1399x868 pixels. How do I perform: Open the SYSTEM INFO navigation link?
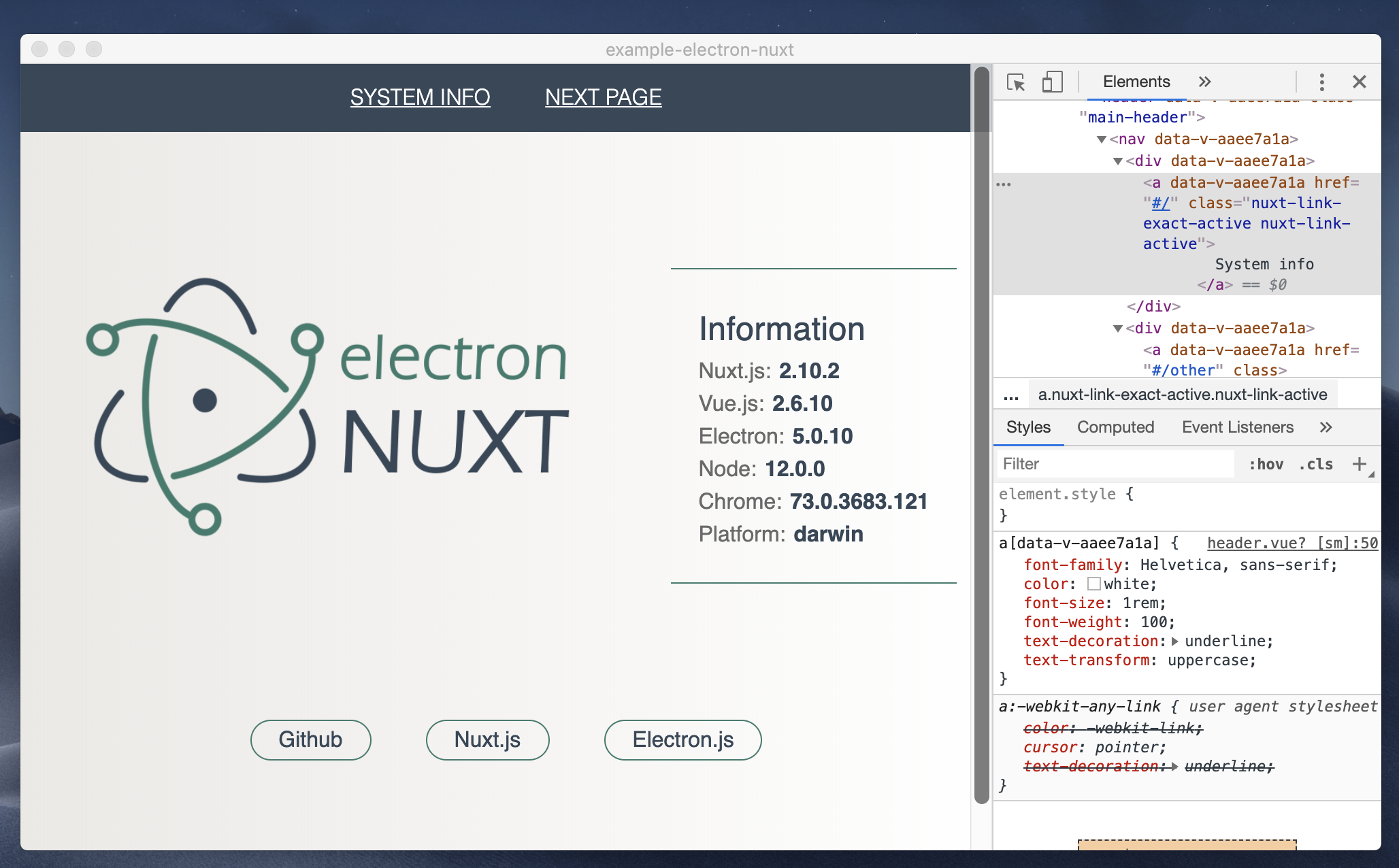point(420,97)
